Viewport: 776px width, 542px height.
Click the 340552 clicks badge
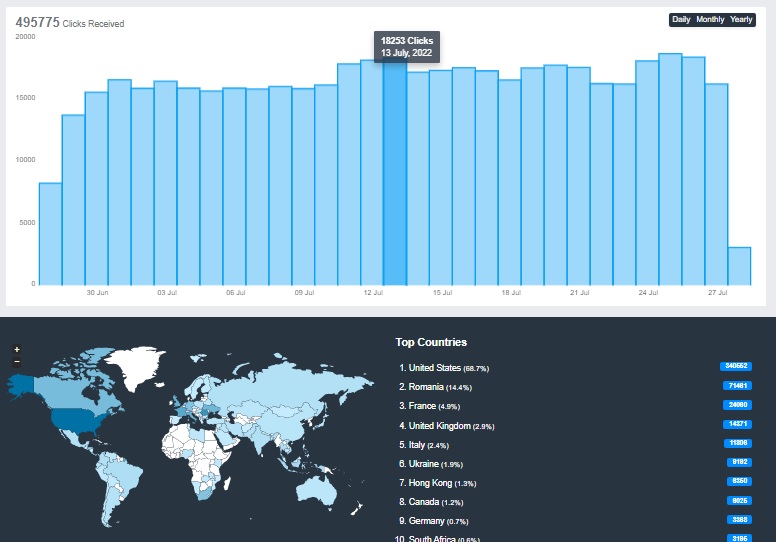pyautogui.click(x=735, y=367)
